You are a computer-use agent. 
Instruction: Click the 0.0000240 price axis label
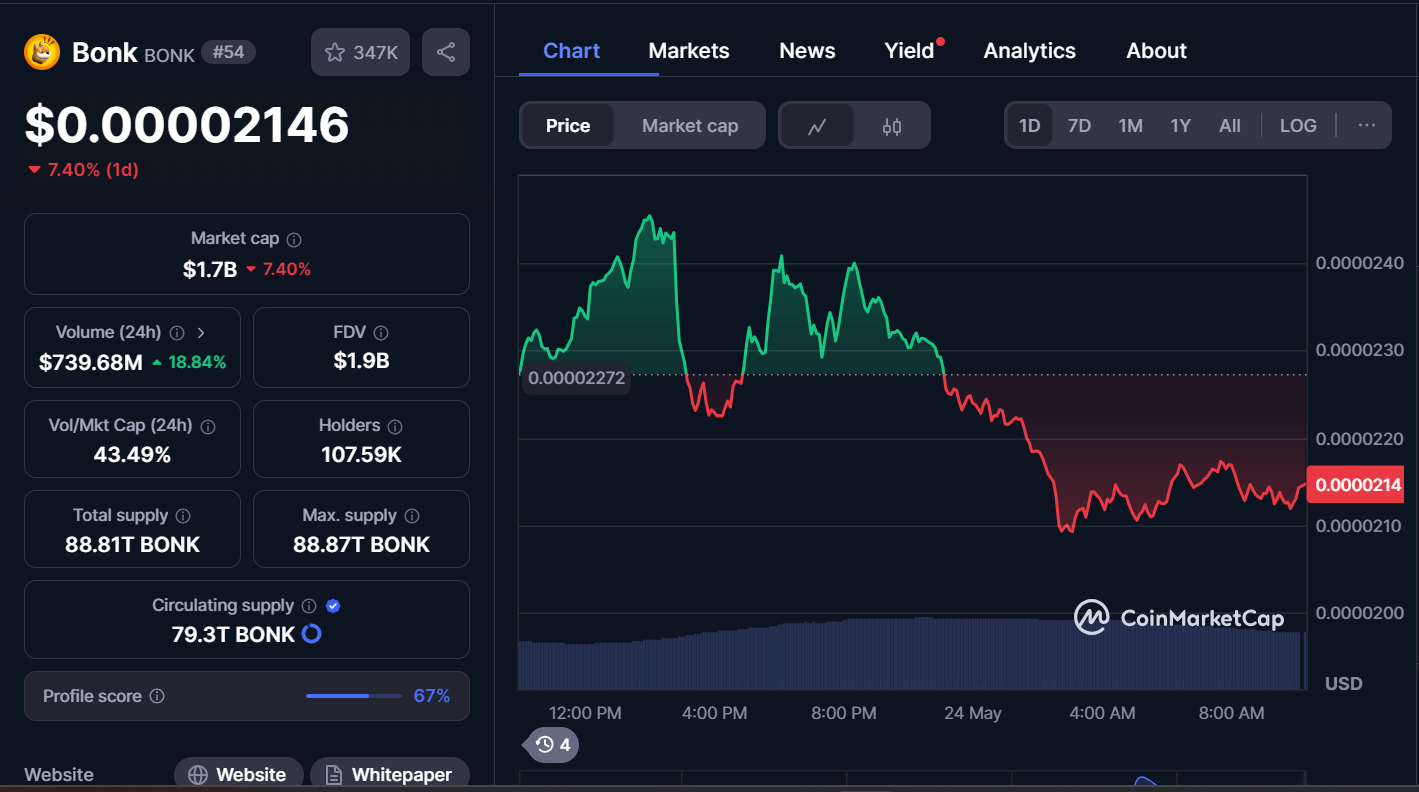[1359, 263]
